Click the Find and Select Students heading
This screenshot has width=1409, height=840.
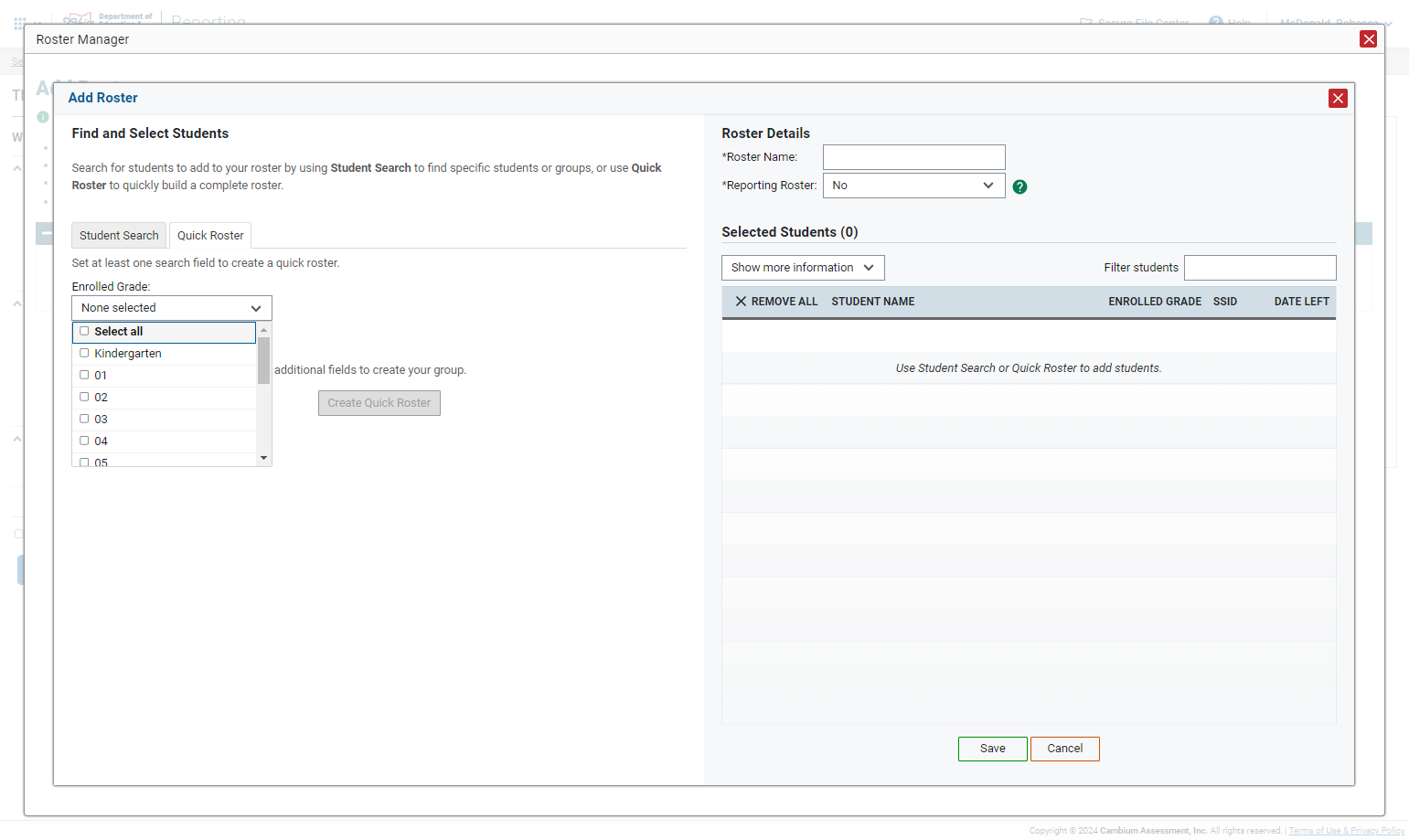(x=150, y=133)
